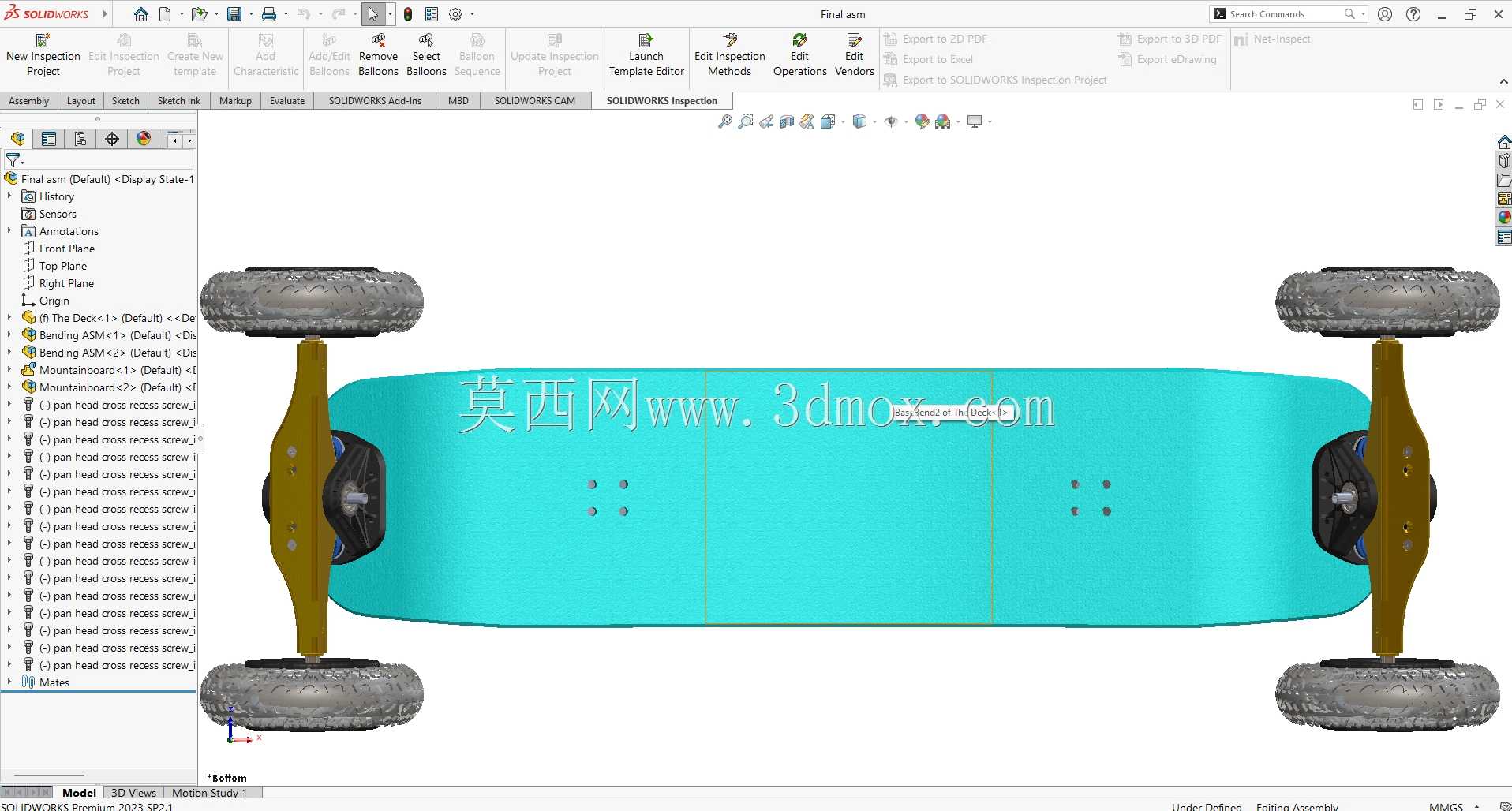Open the Design Library task pane icon

[1504, 161]
